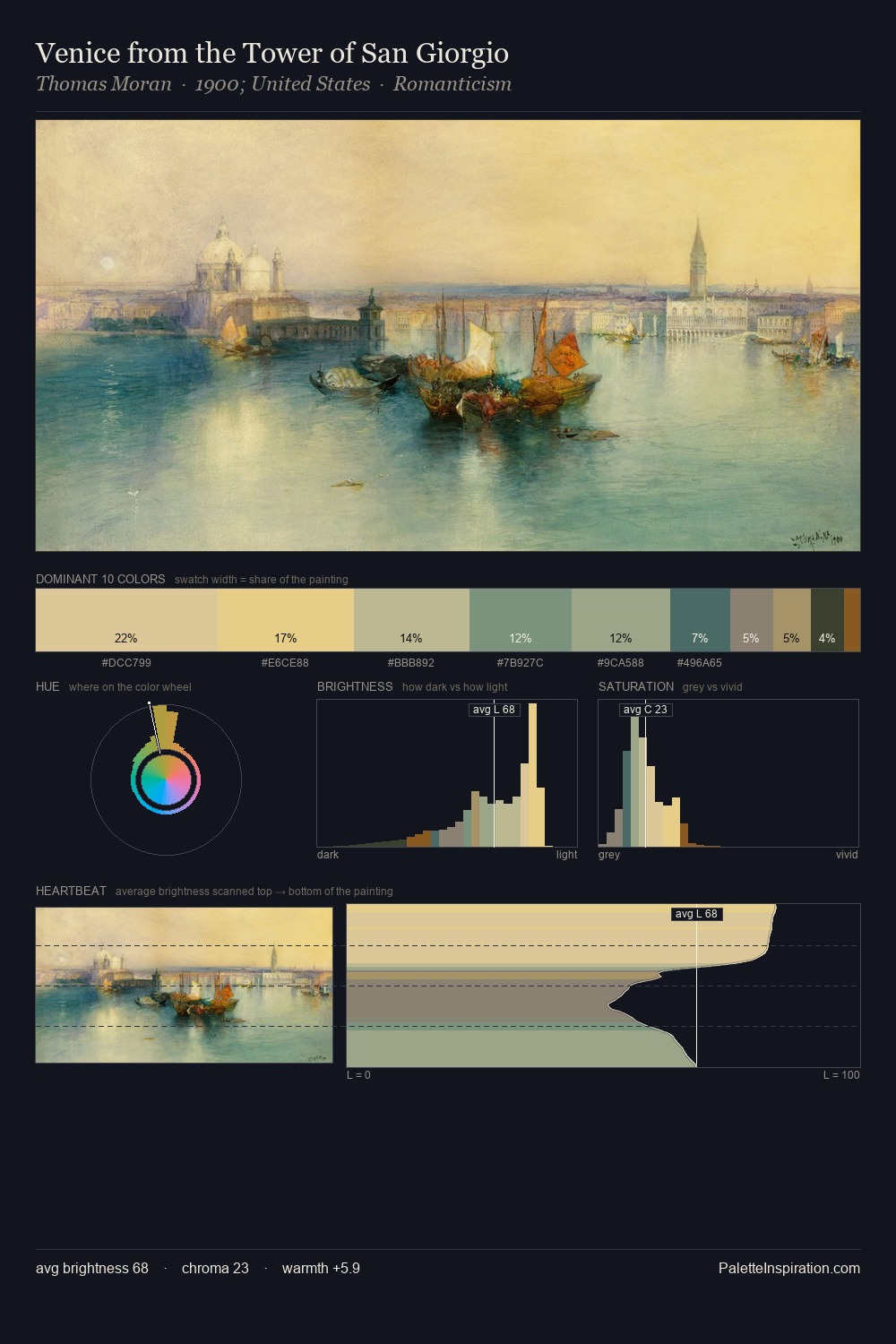Click 'where on the color wheel' caption
Viewport: 896px width, 1344px height.
(x=130, y=687)
